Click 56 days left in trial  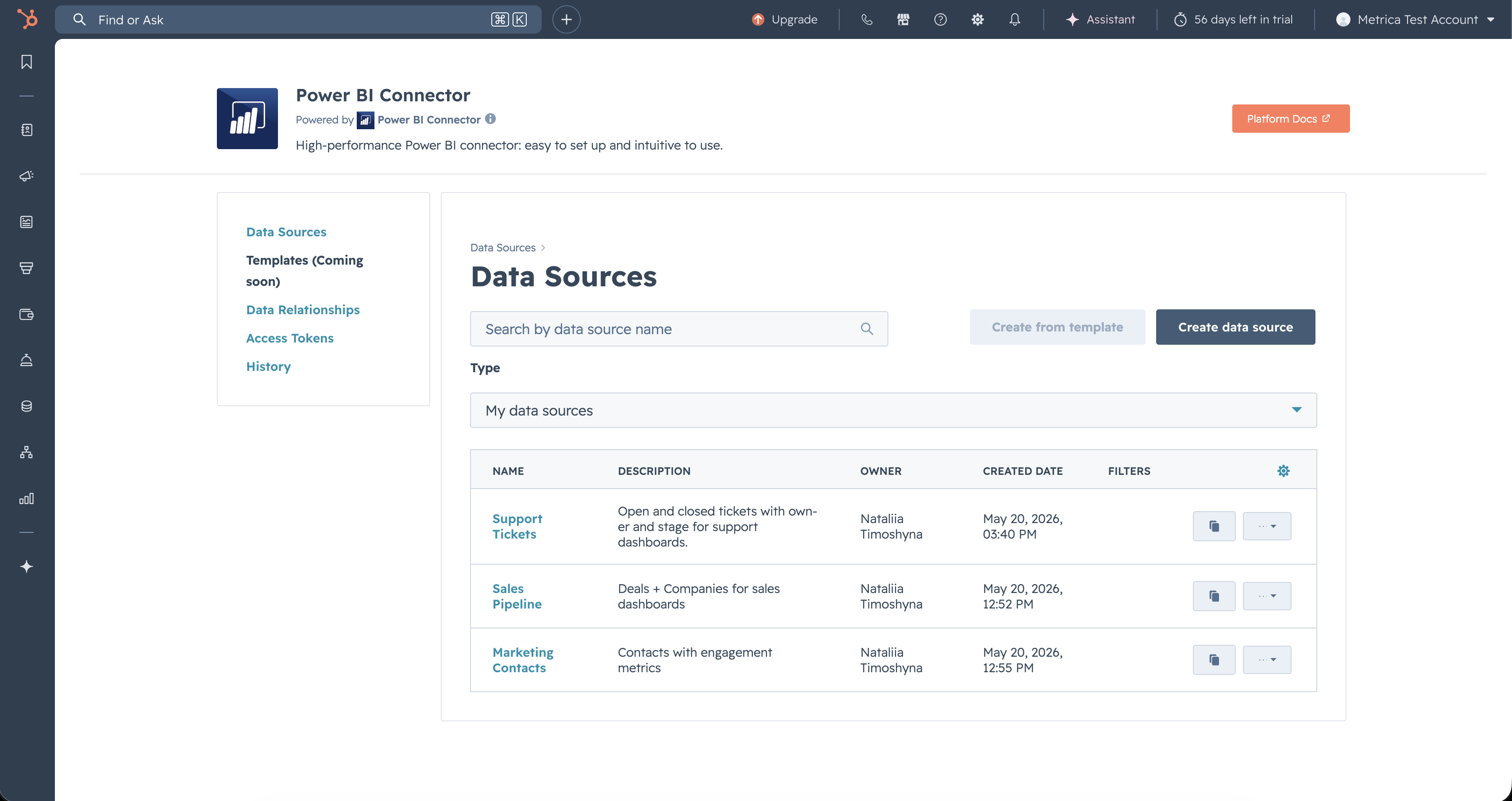pos(1233,19)
